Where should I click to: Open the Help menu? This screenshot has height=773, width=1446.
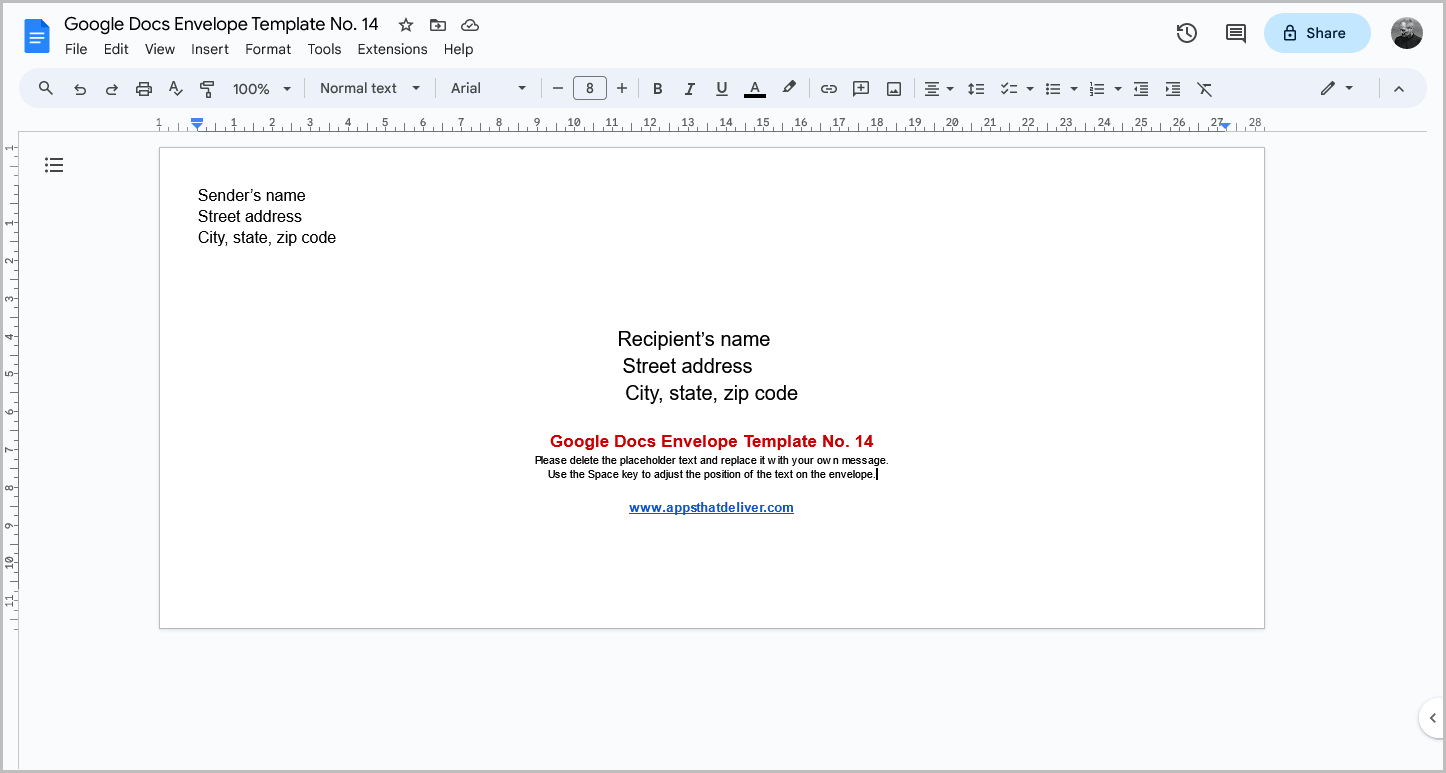[458, 49]
